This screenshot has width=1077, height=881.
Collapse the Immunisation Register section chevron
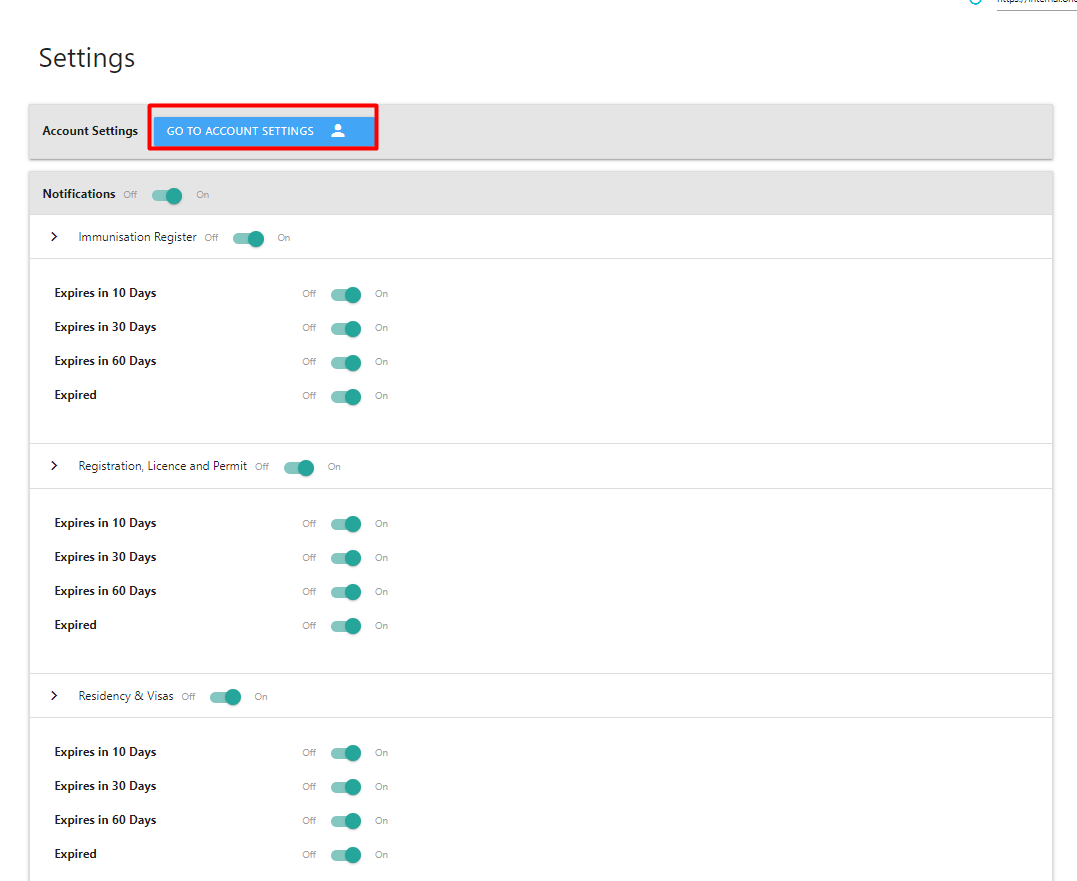click(x=54, y=237)
